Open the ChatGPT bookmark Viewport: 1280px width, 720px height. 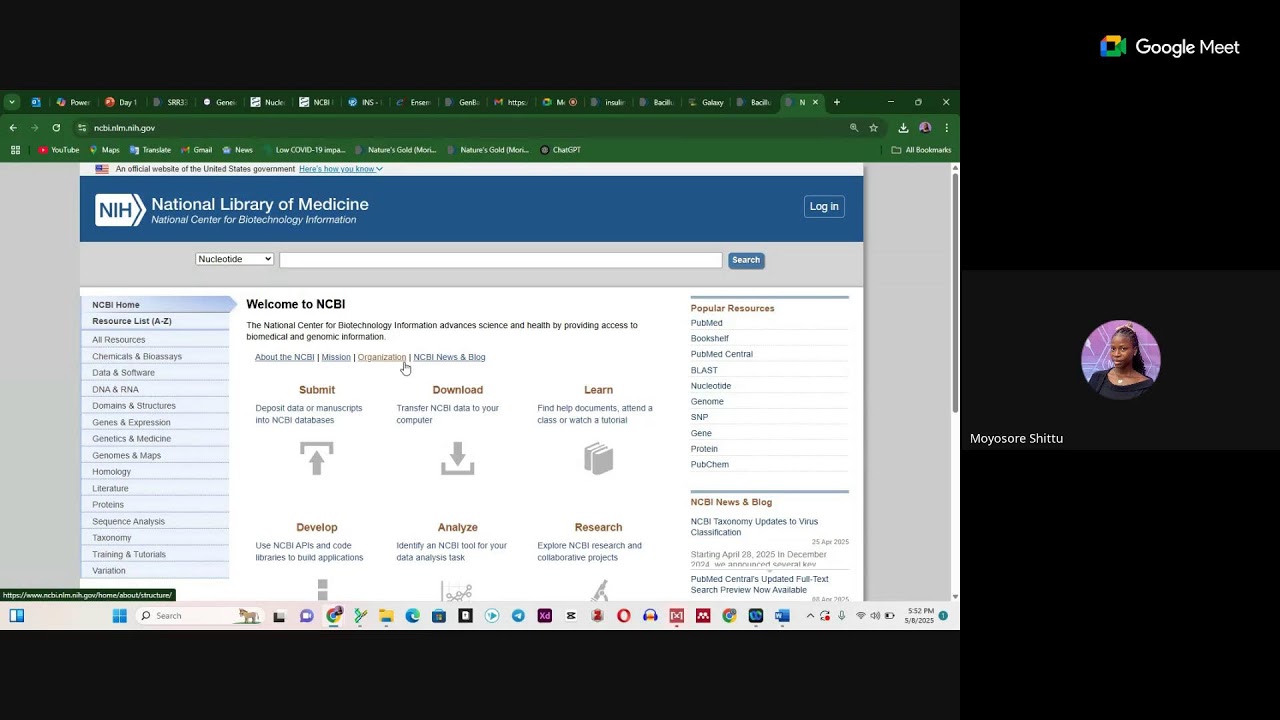[560, 150]
